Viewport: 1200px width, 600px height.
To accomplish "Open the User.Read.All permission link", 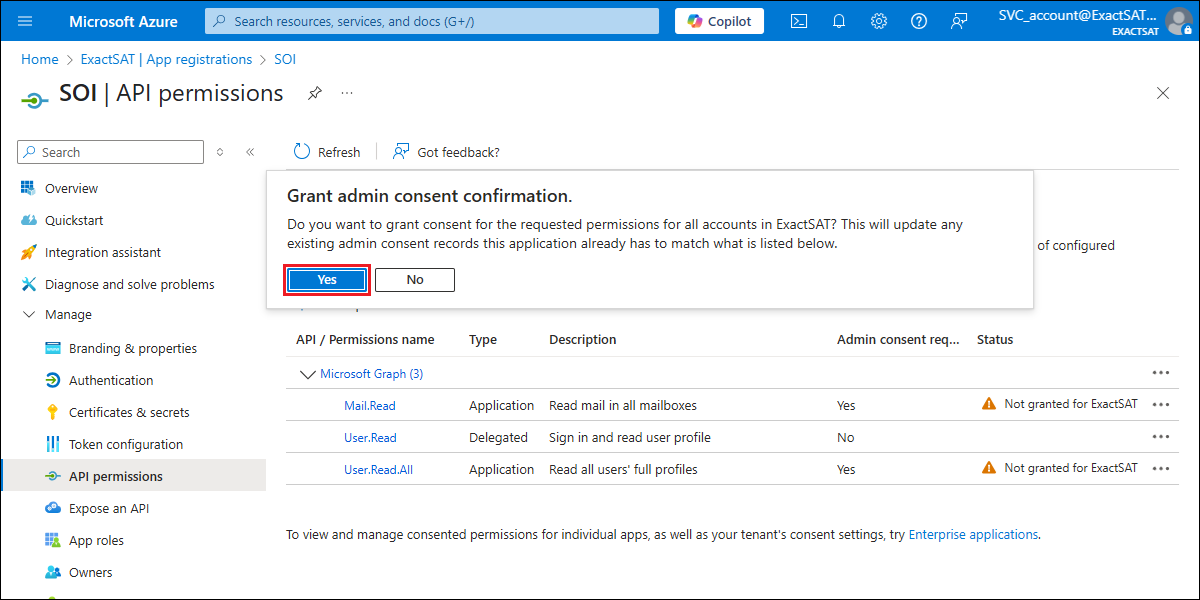I will pyautogui.click(x=378, y=469).
